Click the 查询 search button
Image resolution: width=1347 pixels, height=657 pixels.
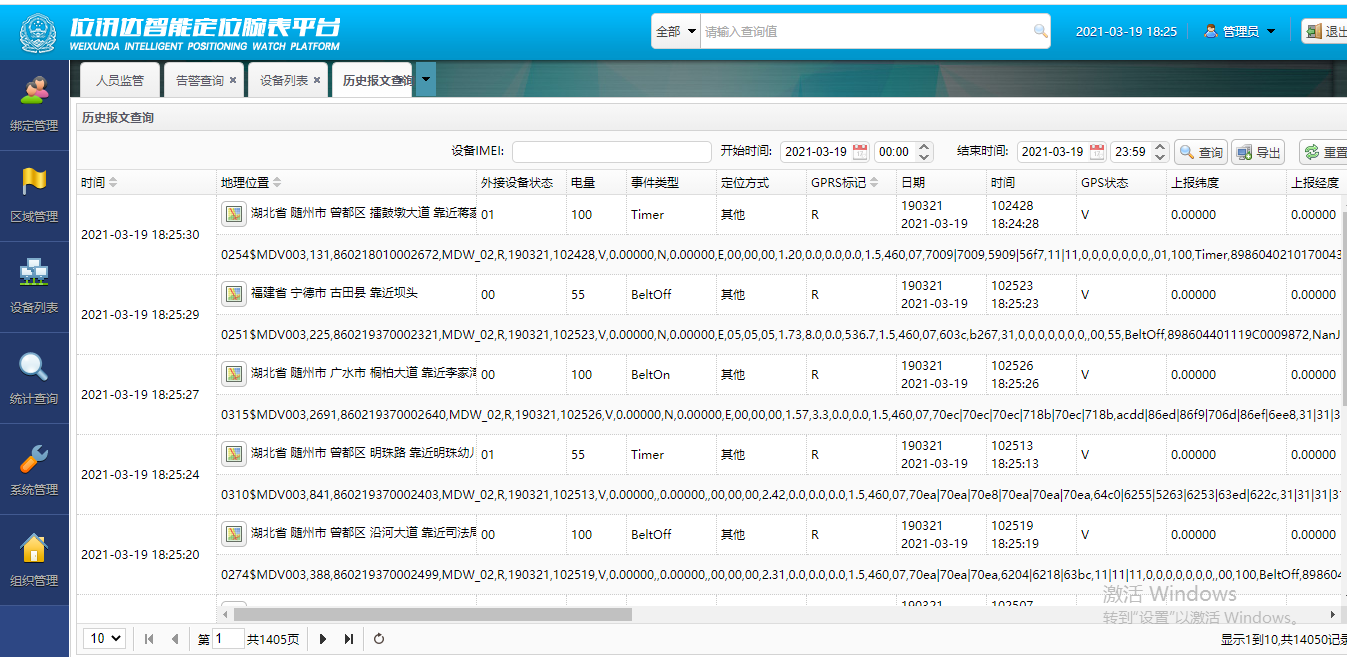[1200, 152]
